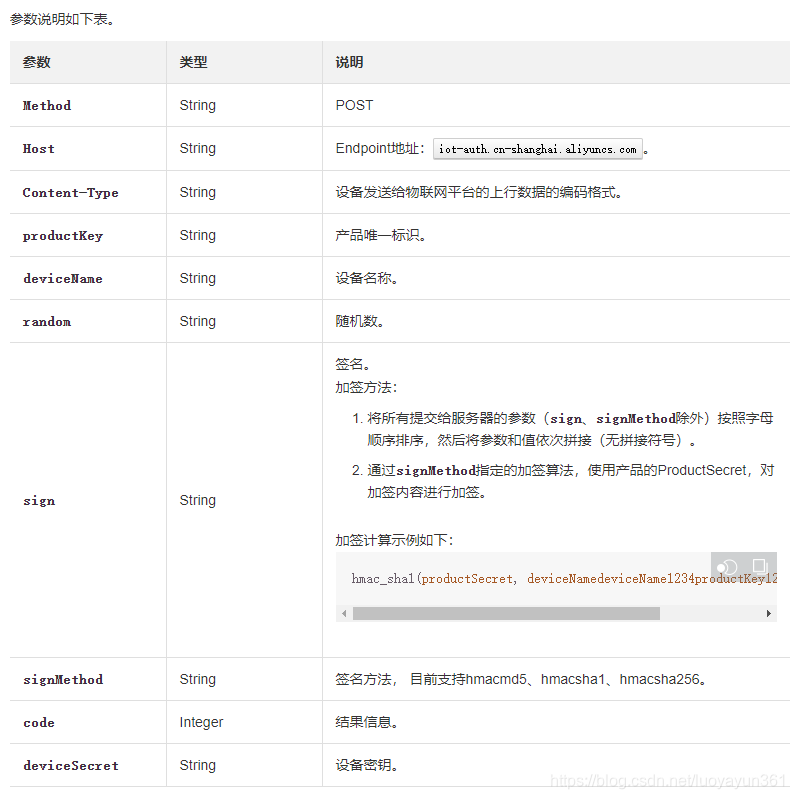Copy the hmac_sha1 code snippet
Viewport: 794px width, 799px height.
pyautogui.click(x=759, y=566)
